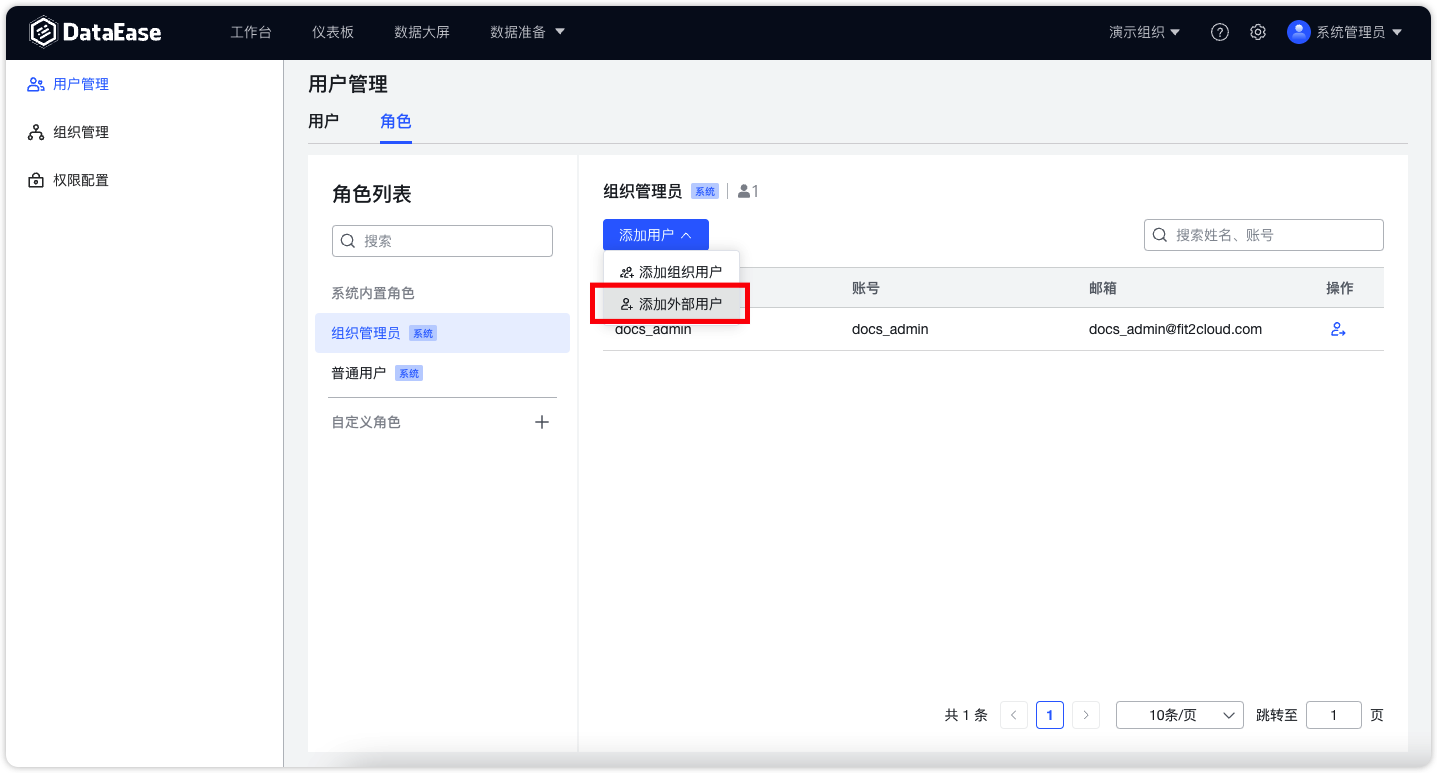Viewport: 1437px width, 773px height.
Task: Click the docs_admin account cell
Action: [890, 329]
